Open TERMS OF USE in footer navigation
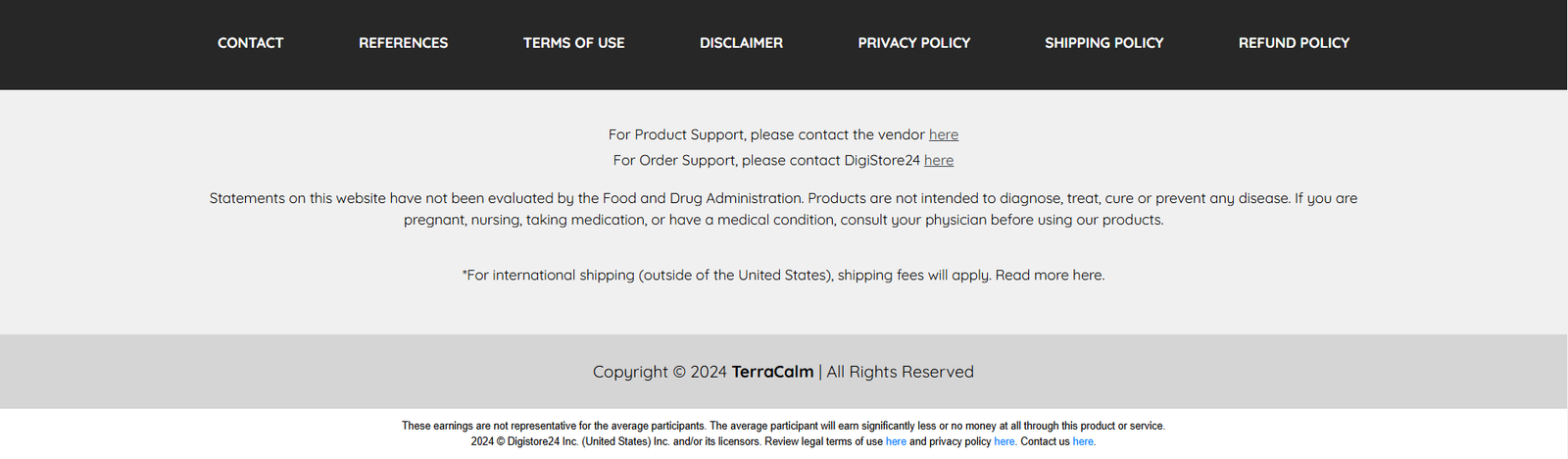This screenshot has height=459, width=1568. tap(573, 43)
